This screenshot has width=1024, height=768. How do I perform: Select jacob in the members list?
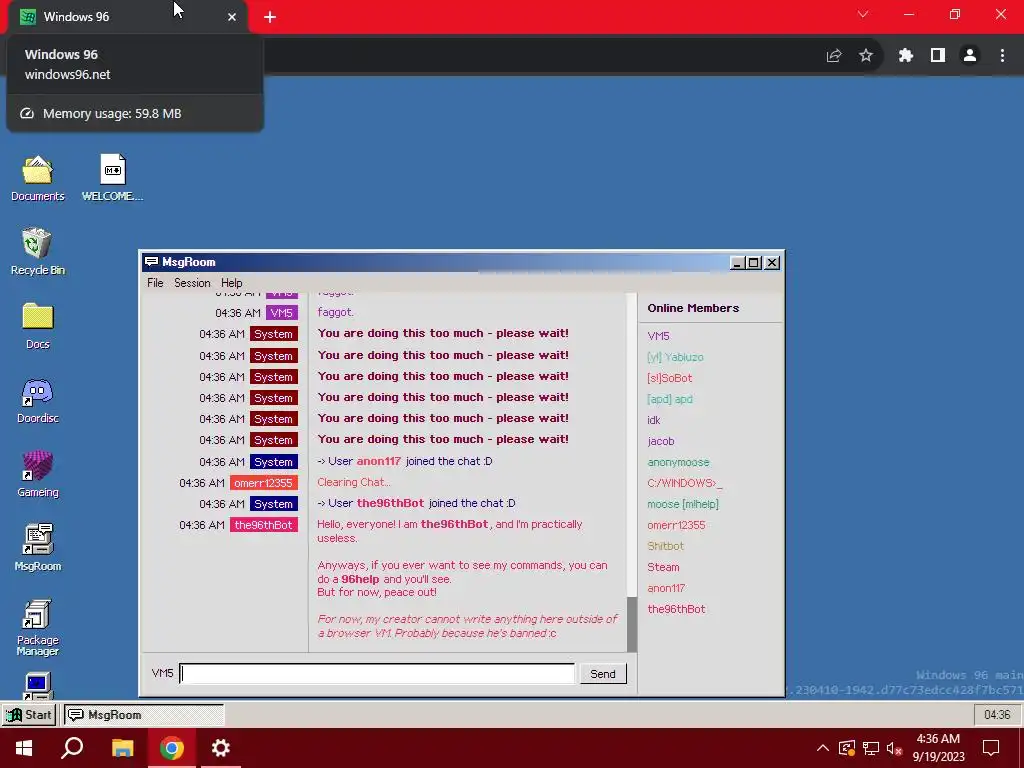[x=660, y=441]
